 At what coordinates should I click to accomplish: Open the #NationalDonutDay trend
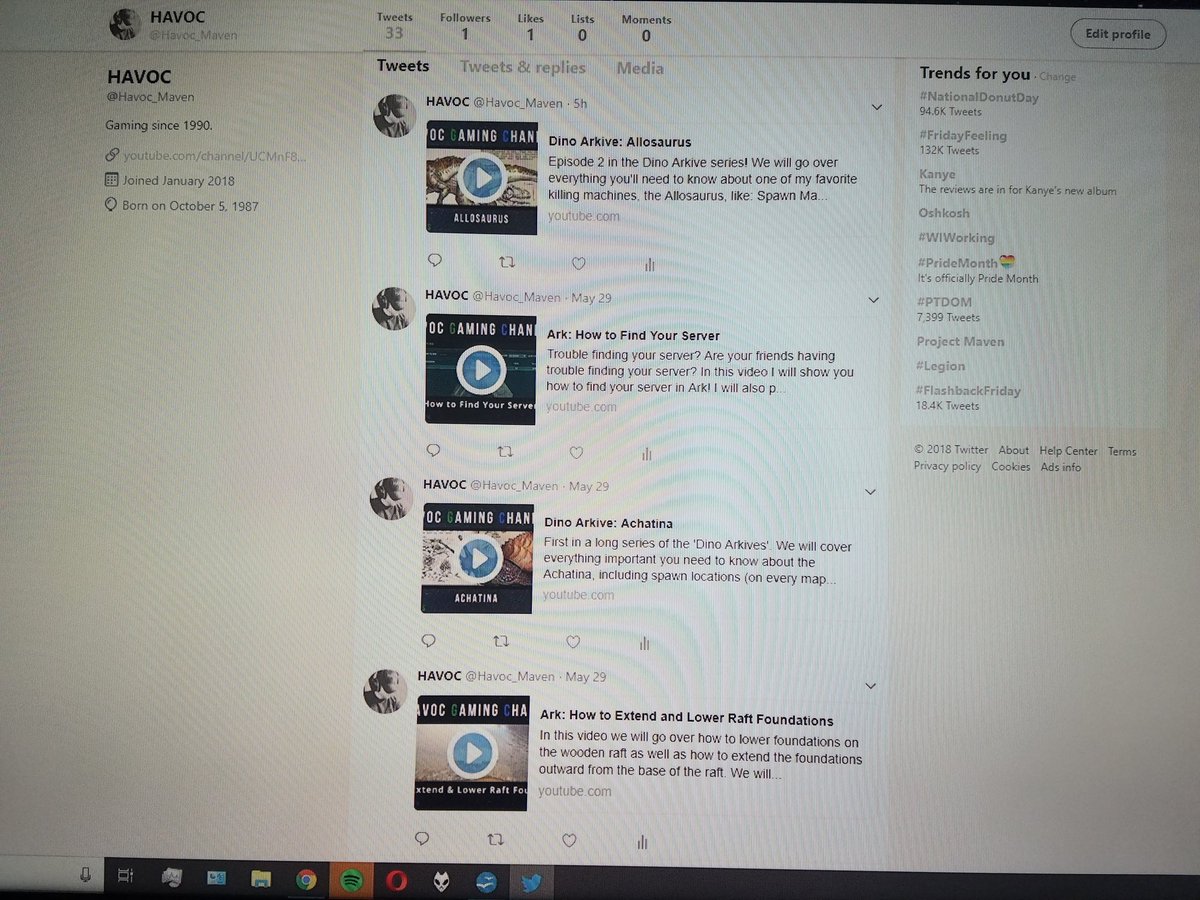pyautogui.click(x=979, y=97)
